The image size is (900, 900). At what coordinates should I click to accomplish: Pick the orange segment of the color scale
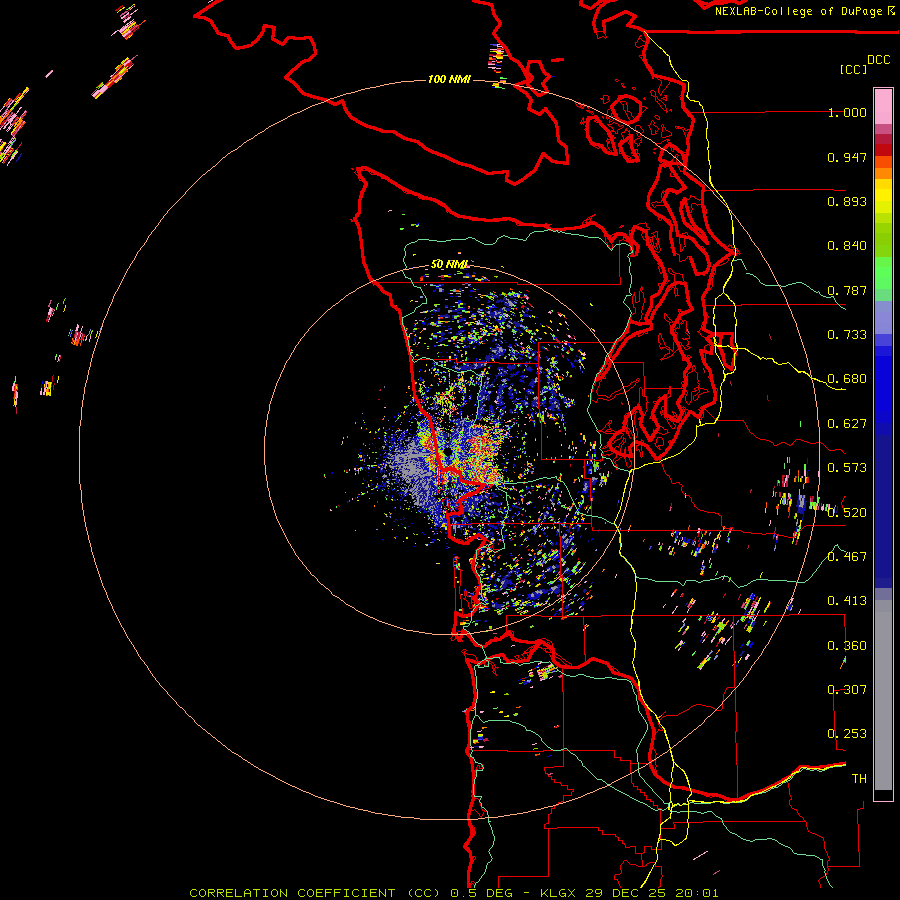tap(883, 173)
